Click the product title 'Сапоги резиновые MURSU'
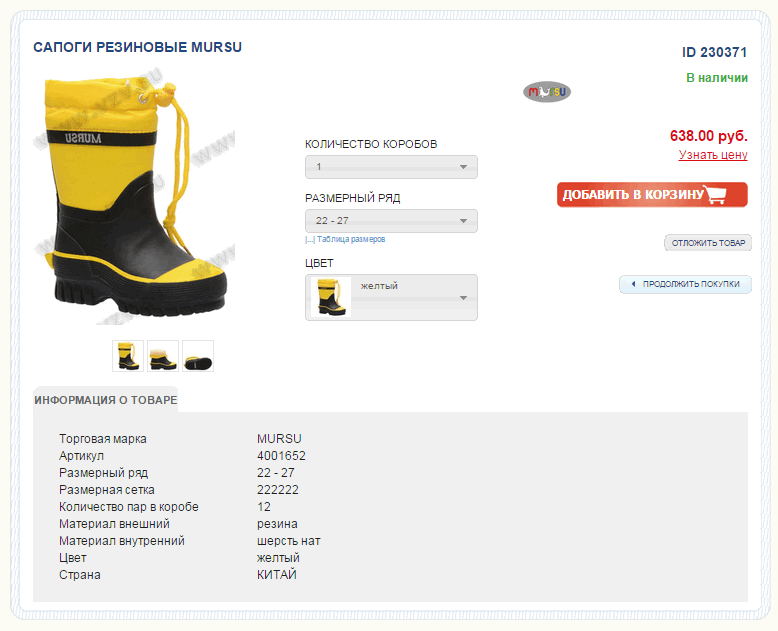The image size is (778, 631). [x=137, y=47]
